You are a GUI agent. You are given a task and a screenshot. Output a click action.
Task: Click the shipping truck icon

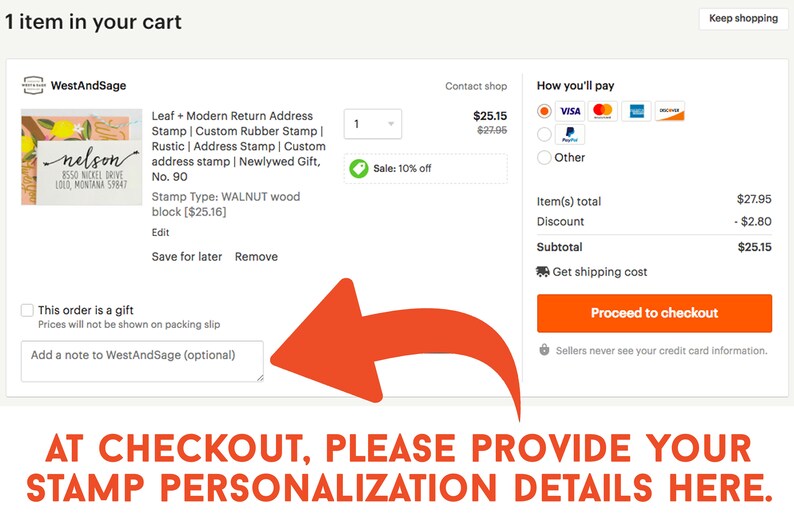542,272
